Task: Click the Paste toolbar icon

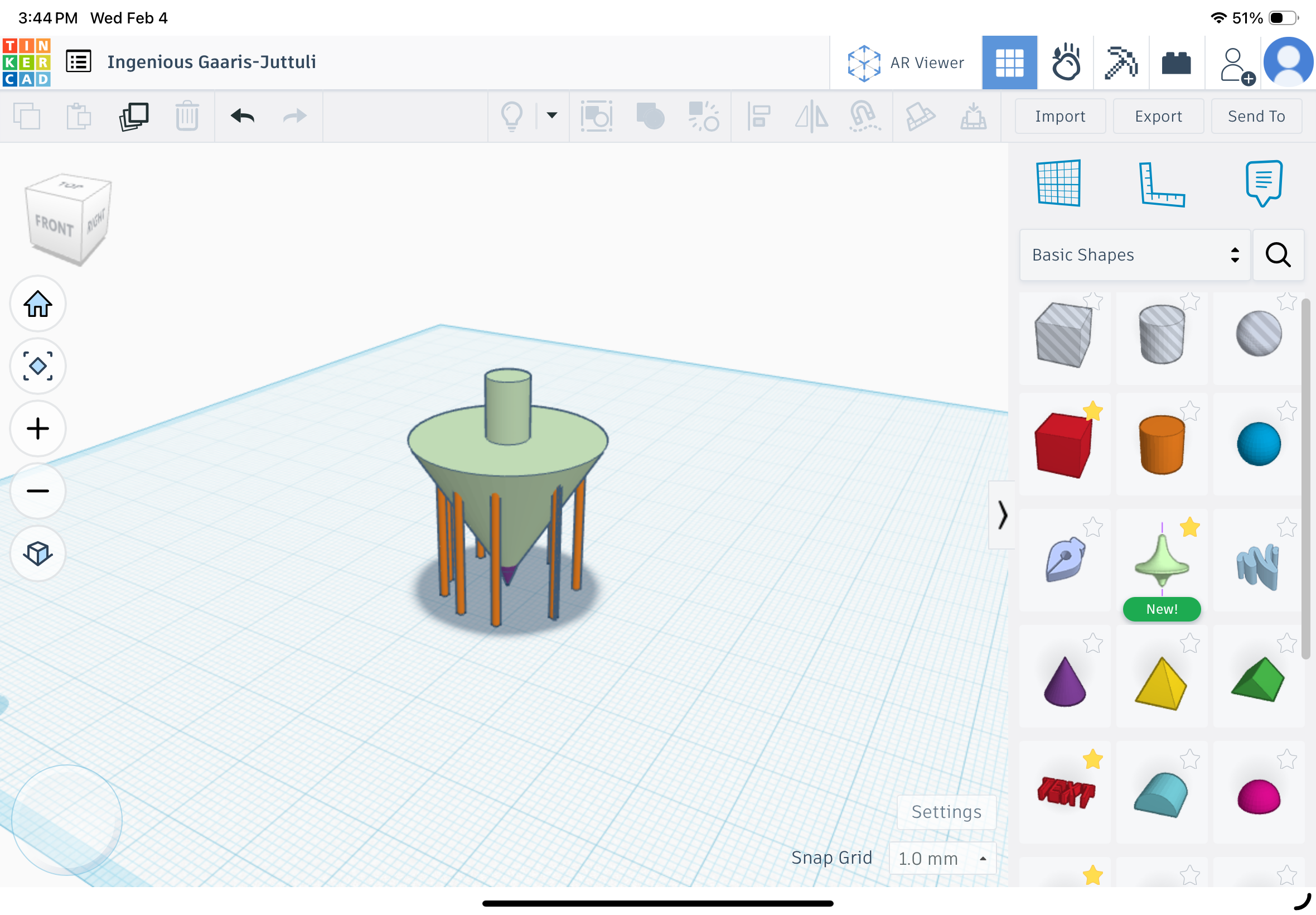Action: pyautogui.click(x=79, y=117)
